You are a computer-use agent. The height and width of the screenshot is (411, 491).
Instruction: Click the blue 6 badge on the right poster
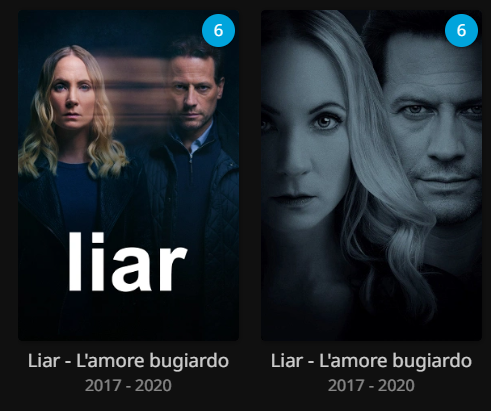[461, 30]
